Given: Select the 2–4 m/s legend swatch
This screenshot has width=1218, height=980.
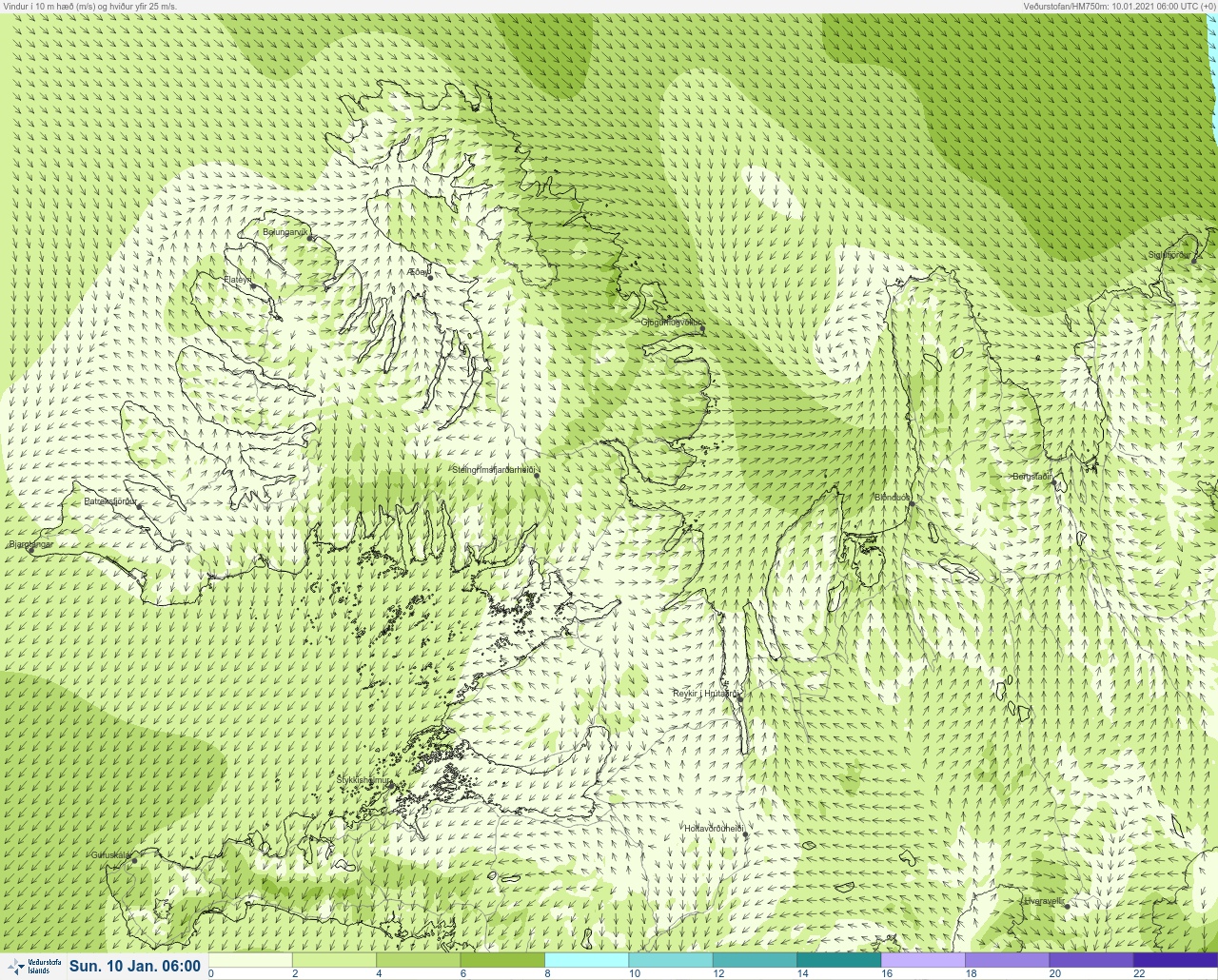Looking at the screenshot, I should click(334, 960).
